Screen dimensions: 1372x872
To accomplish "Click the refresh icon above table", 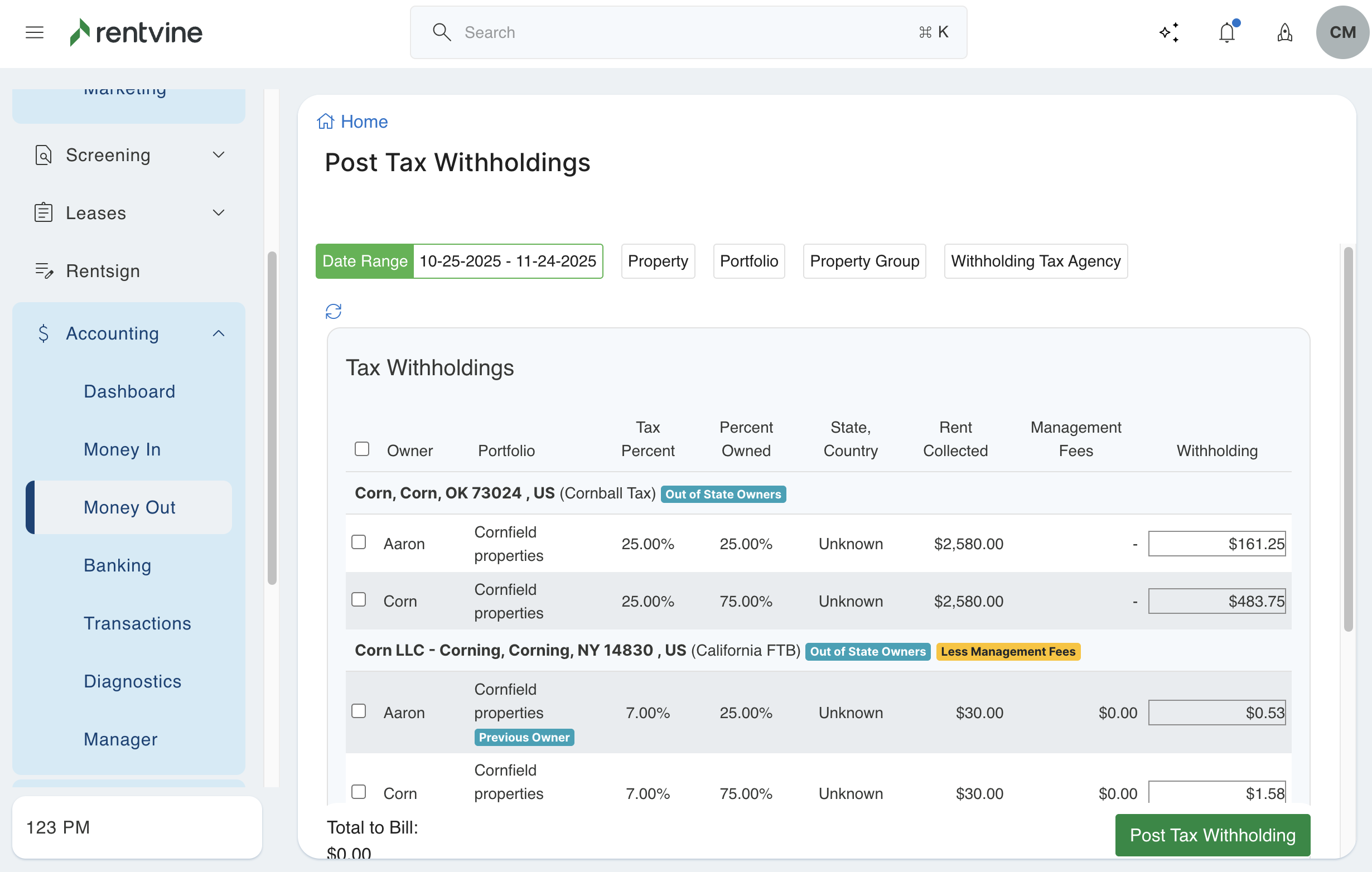I will pos(334,311).
